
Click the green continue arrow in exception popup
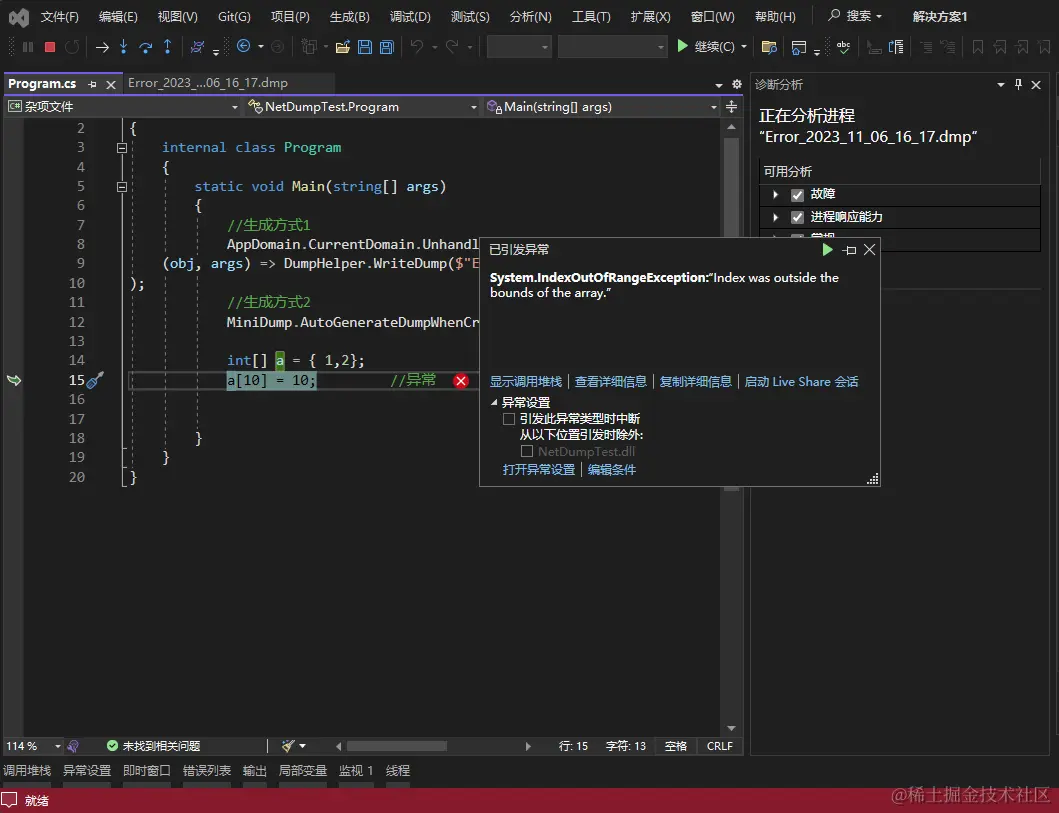click(x=827, y=250)
